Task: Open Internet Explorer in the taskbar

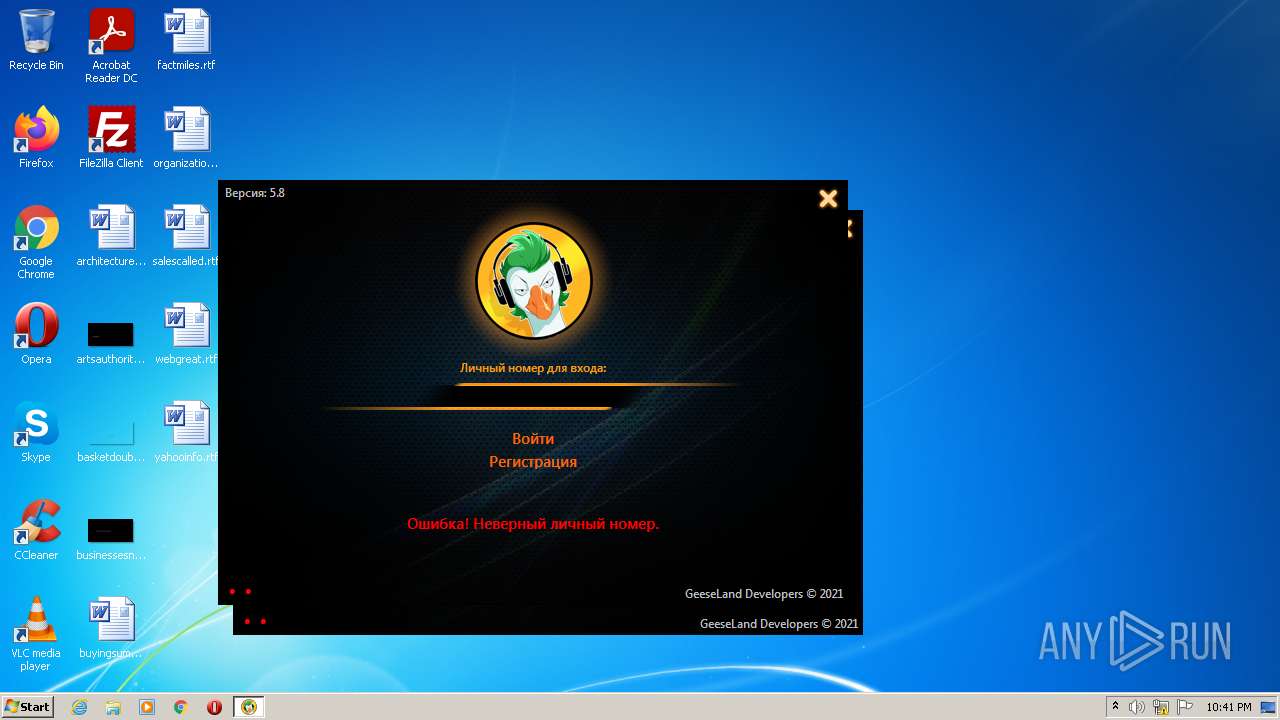Action: pos(79,707)
